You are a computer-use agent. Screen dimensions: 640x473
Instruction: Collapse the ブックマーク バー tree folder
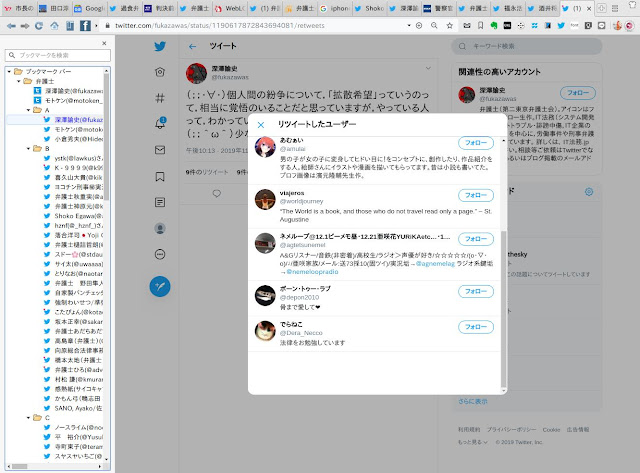point(9,71)
